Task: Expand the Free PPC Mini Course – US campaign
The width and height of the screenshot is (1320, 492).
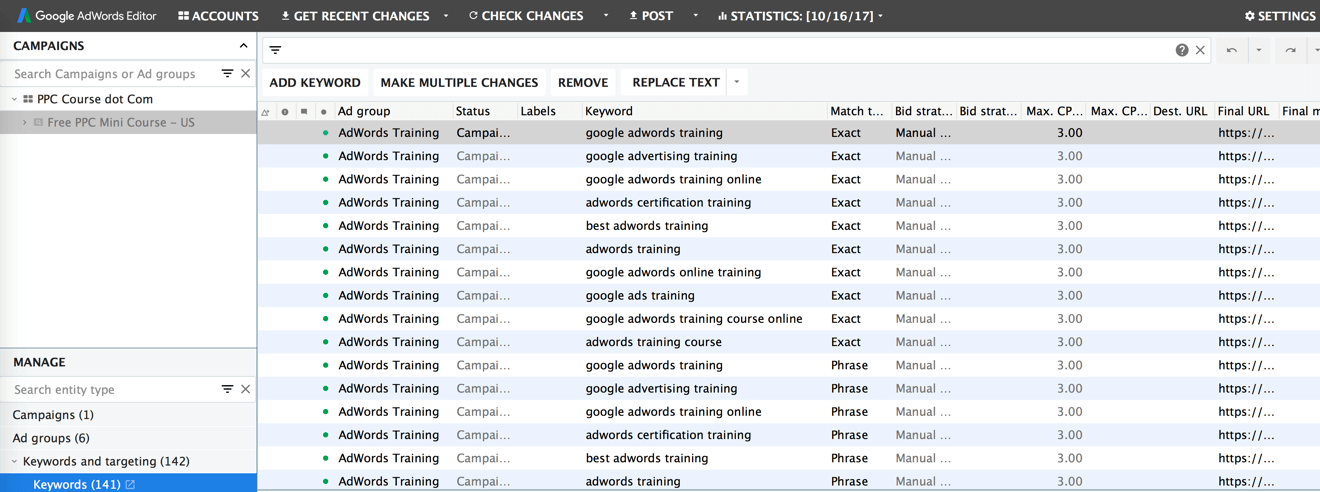Action: [x=25, y=122]
